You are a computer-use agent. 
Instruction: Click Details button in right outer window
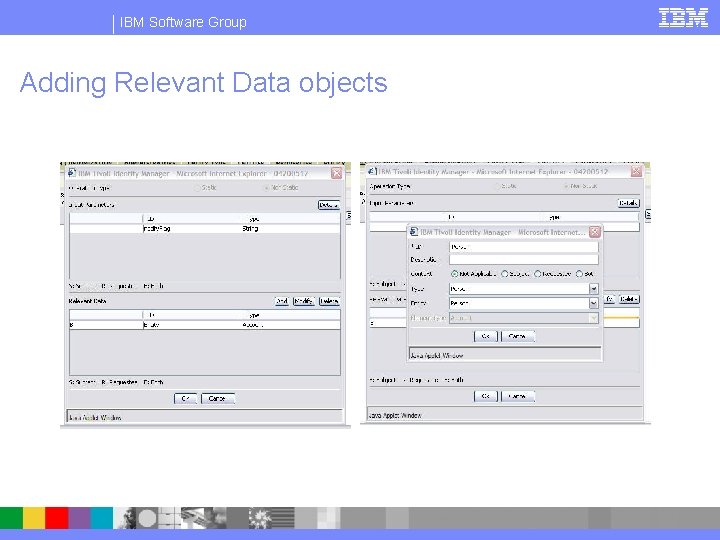coord(628,203)
